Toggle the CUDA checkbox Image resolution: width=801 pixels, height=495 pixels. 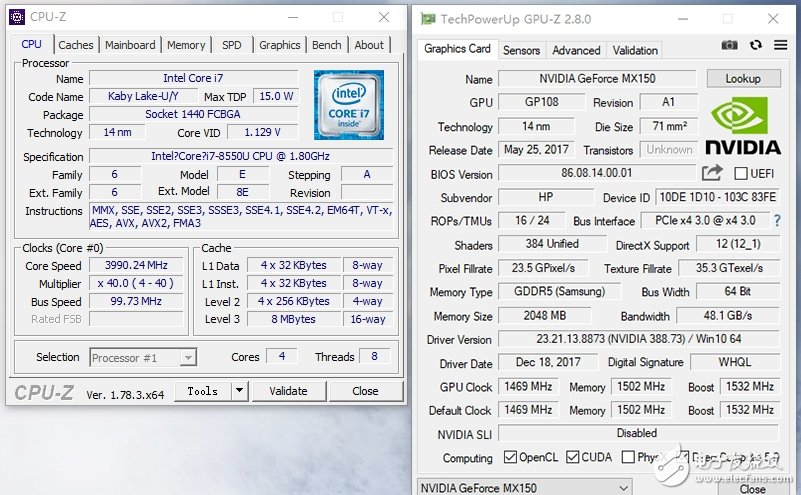coord(573,457)
